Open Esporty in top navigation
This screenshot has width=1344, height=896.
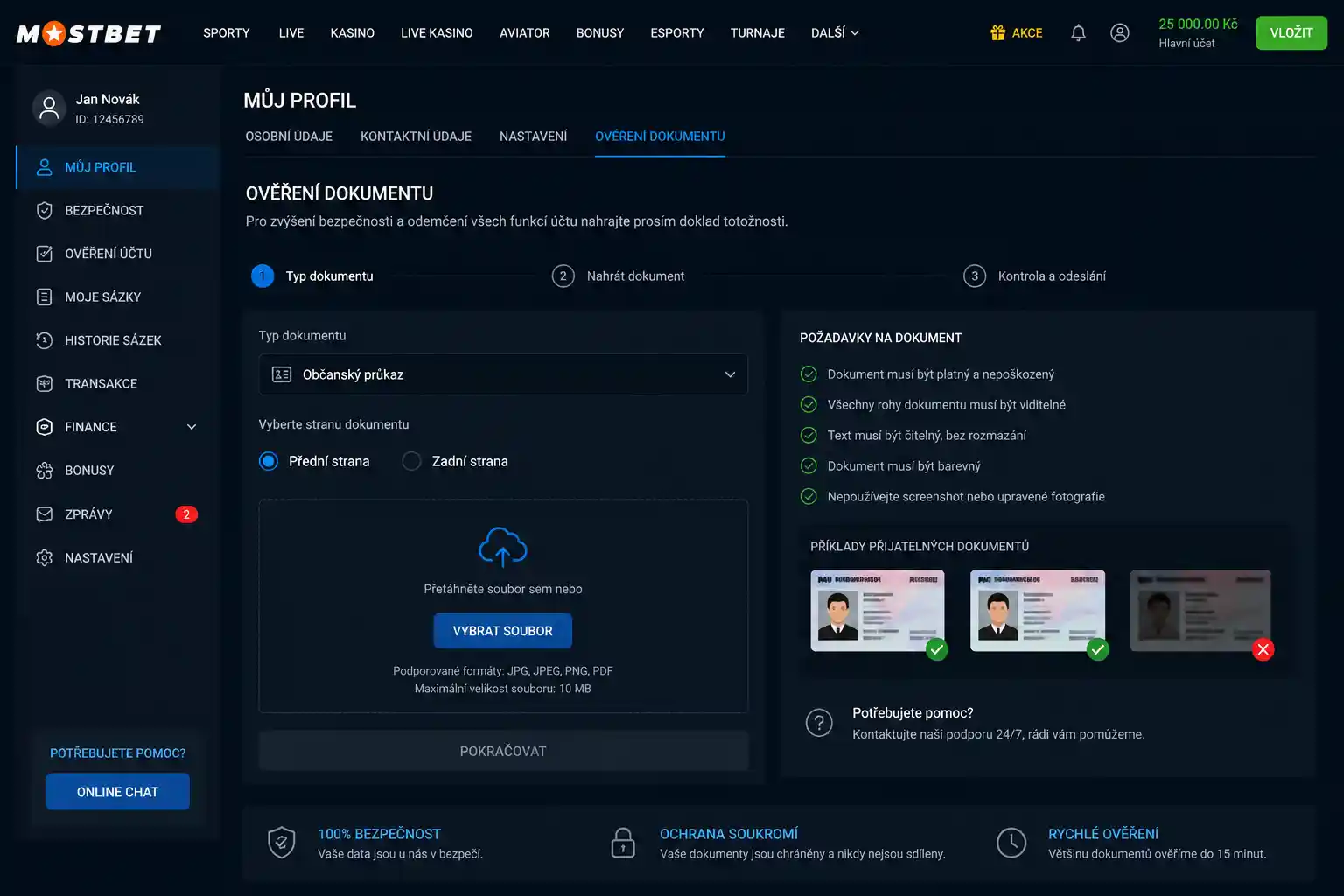pyautogui.click(x=677, y=33)
